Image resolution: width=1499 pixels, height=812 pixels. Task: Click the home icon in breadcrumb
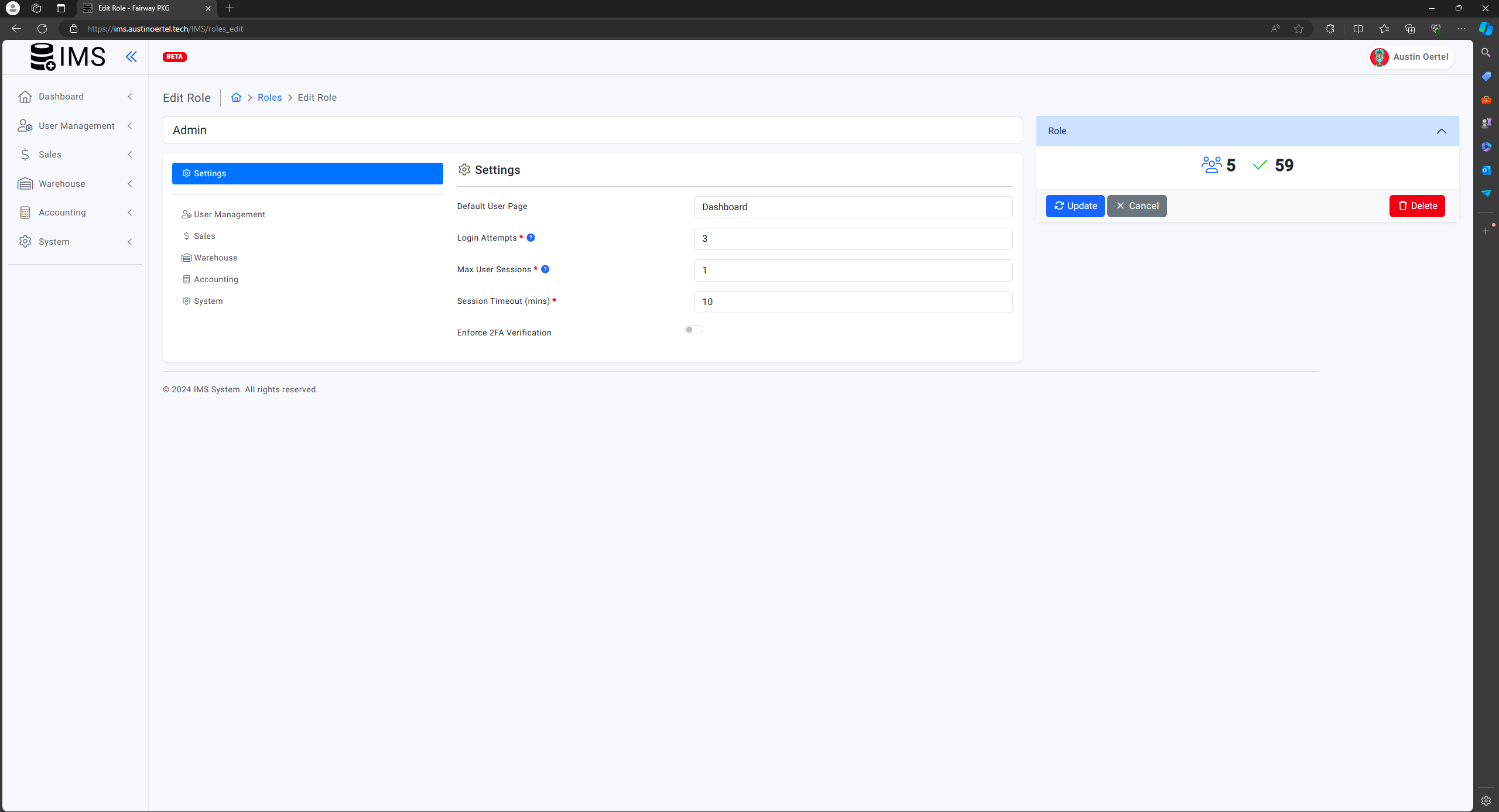(236, 97)
